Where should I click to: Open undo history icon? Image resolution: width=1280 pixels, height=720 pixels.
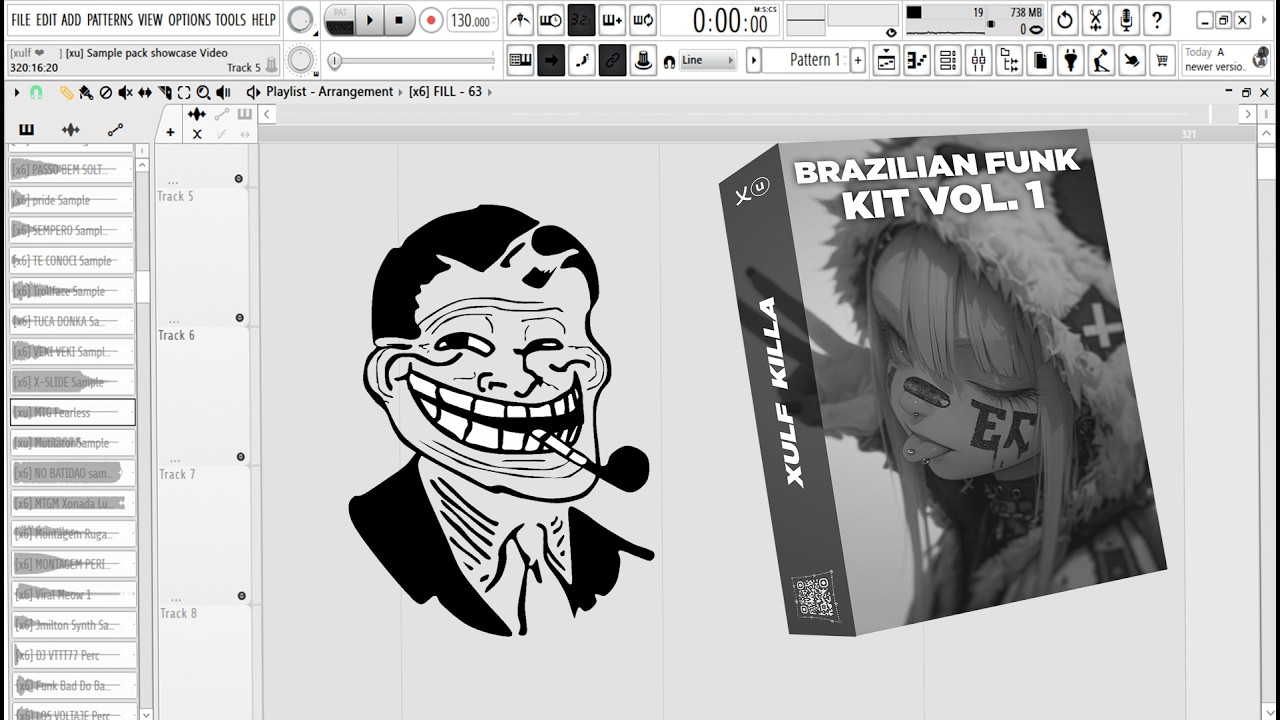(x=1065, y=20)
